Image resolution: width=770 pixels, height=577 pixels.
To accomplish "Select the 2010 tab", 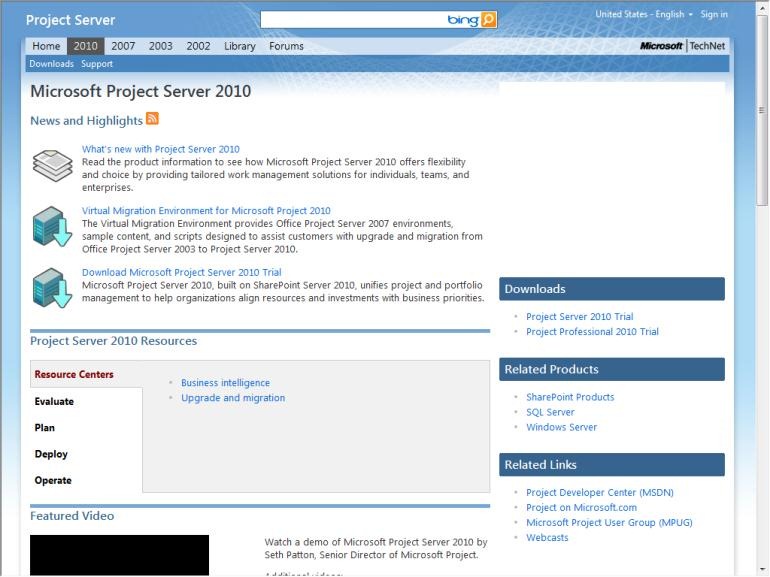I will 85,46.
